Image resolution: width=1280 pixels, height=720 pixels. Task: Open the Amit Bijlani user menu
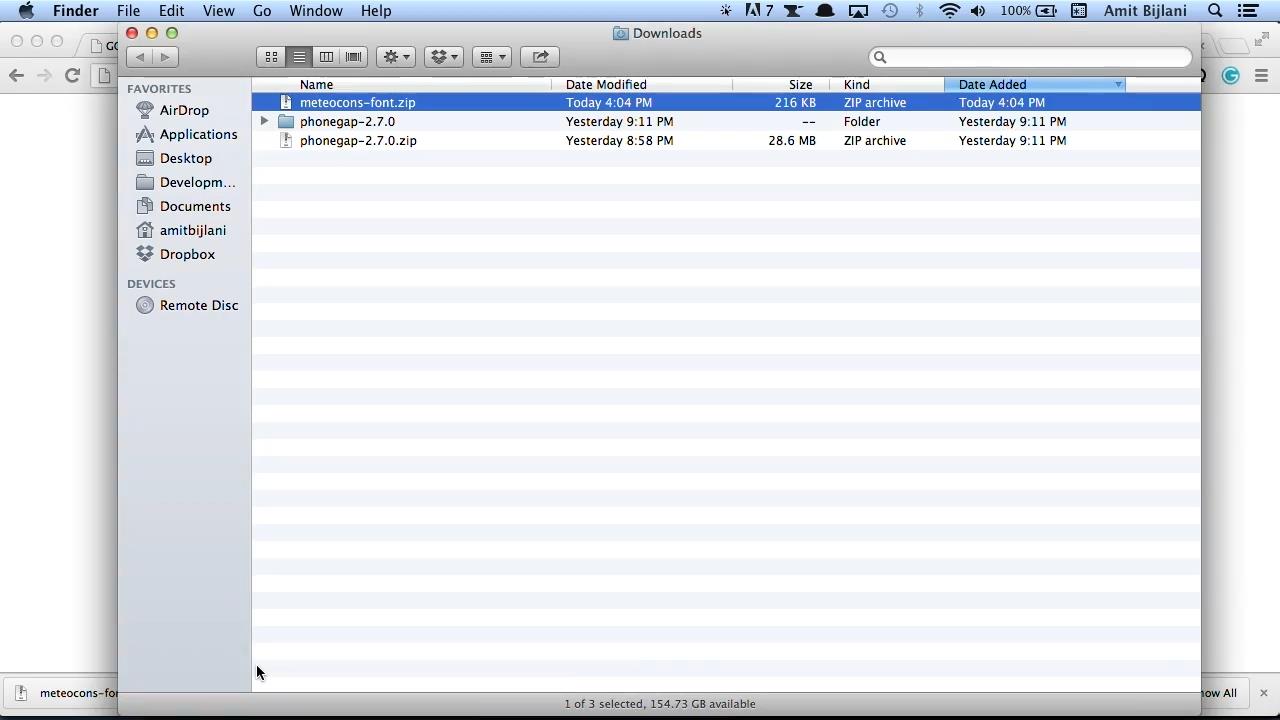pos(1145,11)
